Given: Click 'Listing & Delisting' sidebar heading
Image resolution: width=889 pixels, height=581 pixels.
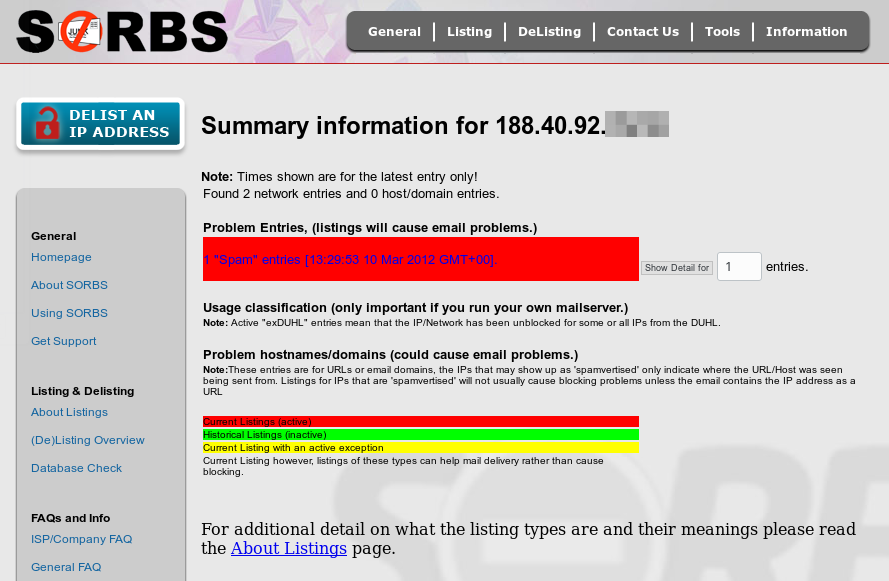Looking at the screenshot, I should pyautogui.click(x=83, y=391).
